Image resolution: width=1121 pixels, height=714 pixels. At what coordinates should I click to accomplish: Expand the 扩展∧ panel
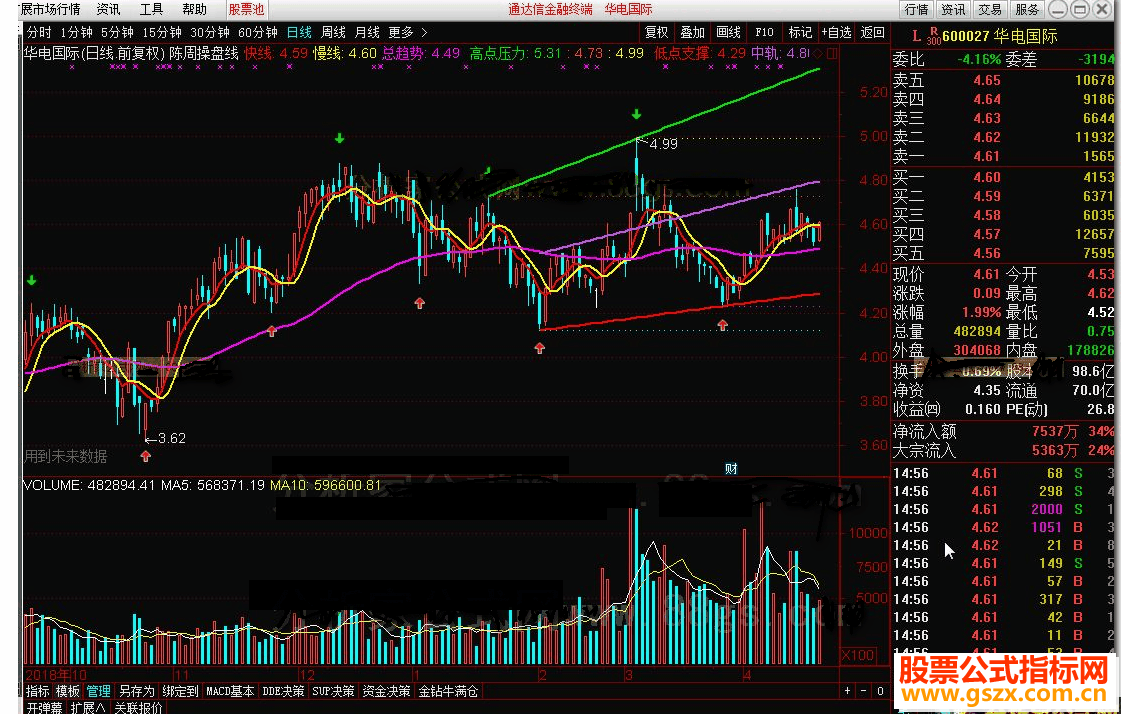click(88, 708)
